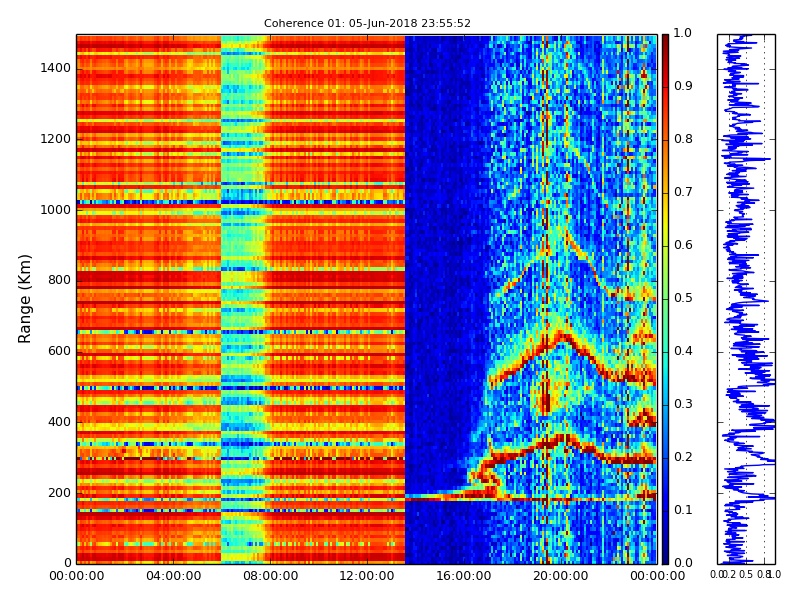This screenshot has width=800, height=600.
Task: Click the colorbar 0.5 value label
Action: 683,298
